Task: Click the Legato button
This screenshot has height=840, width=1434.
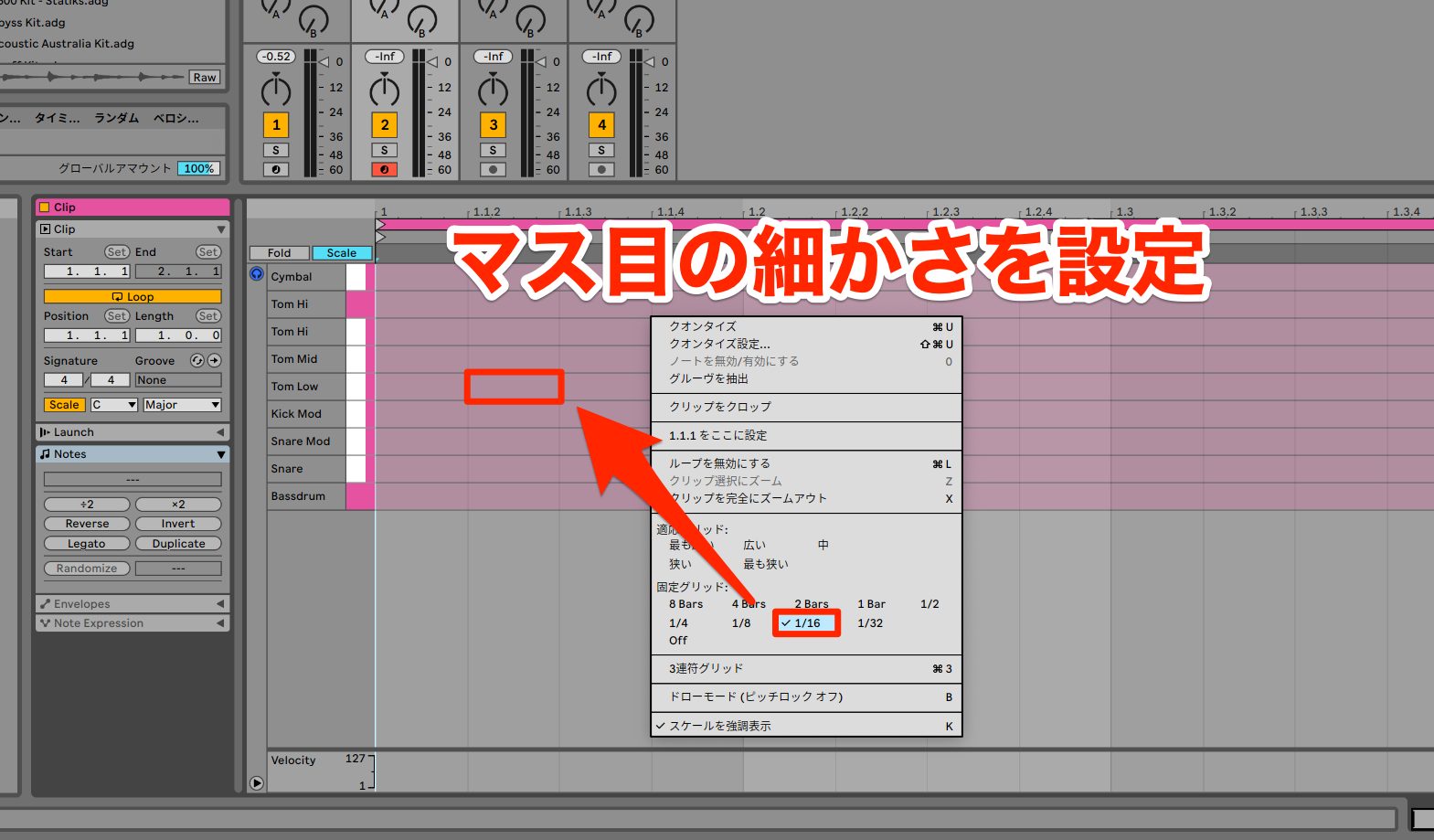Action: point(87,544)
